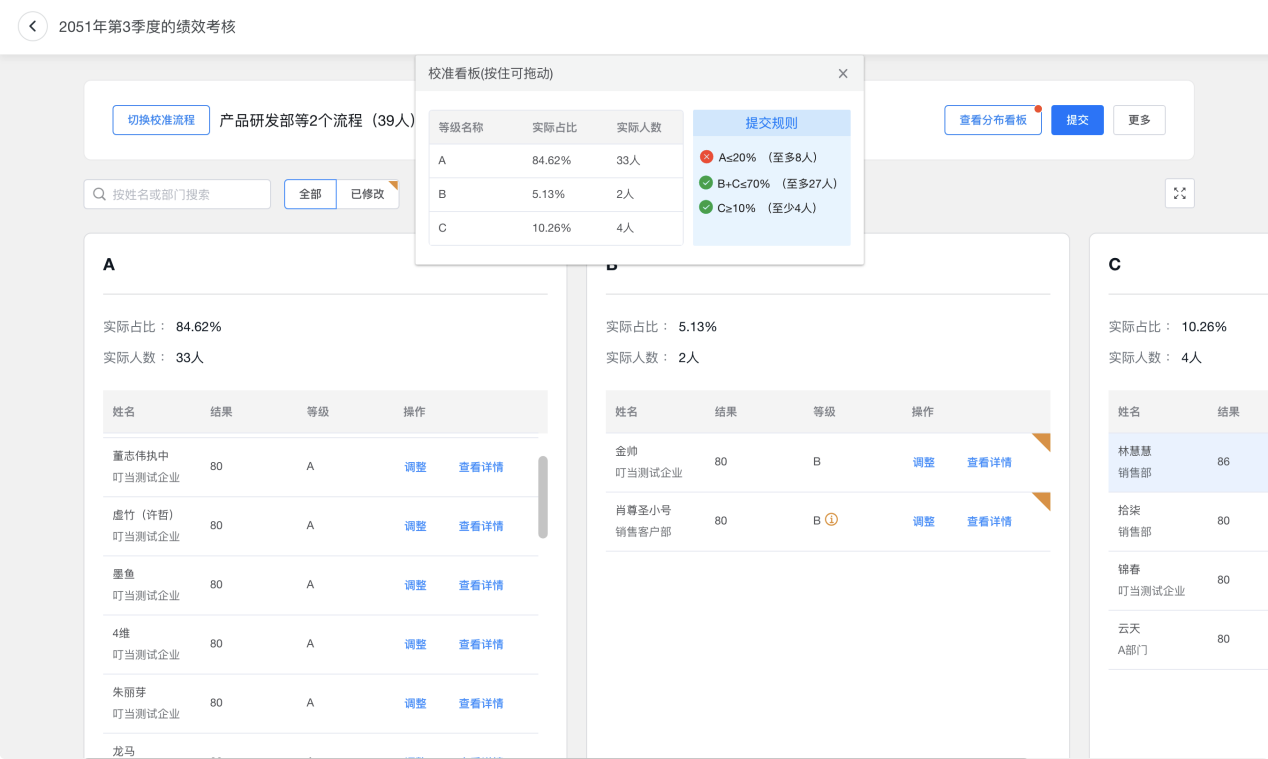The width and height of the screenshot is (1268, 759).
Task: Click the red failed icon for A≤20% rule
Action: point(706,157)
